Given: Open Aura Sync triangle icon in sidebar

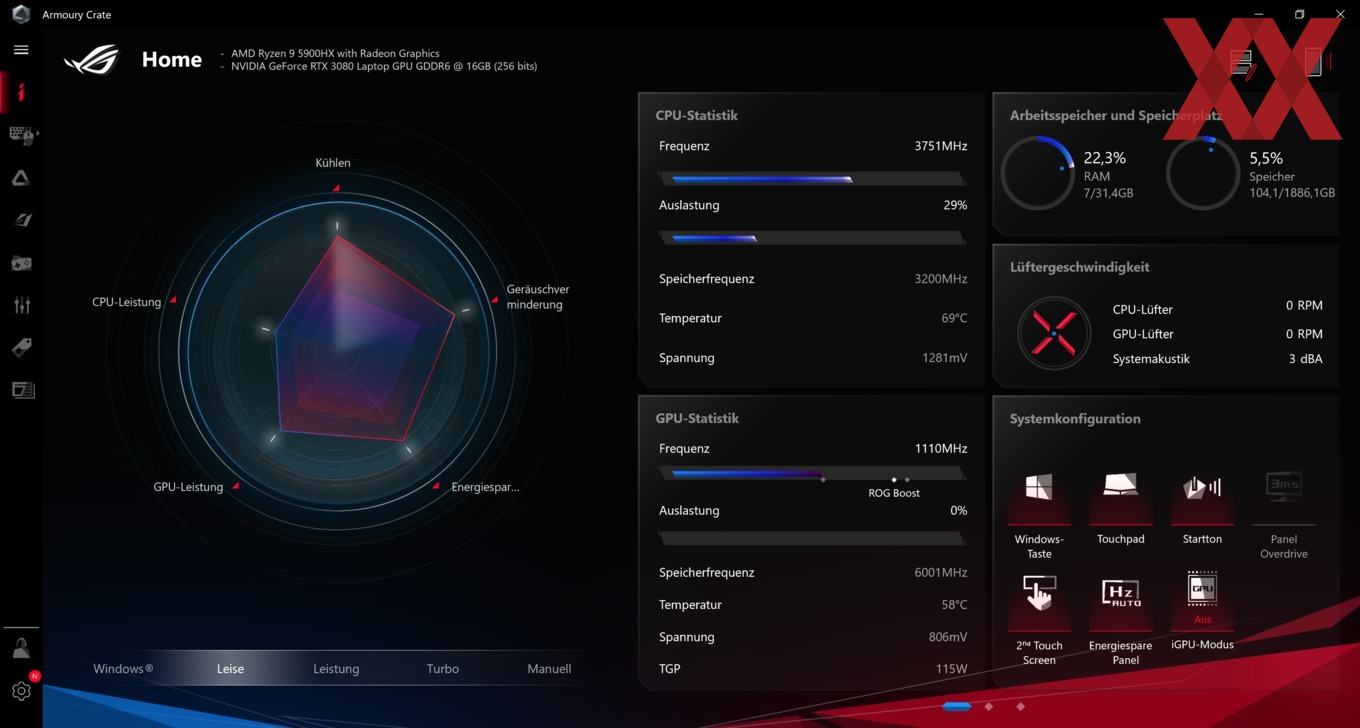Looking at the screenshot, I should coord(21,178).
